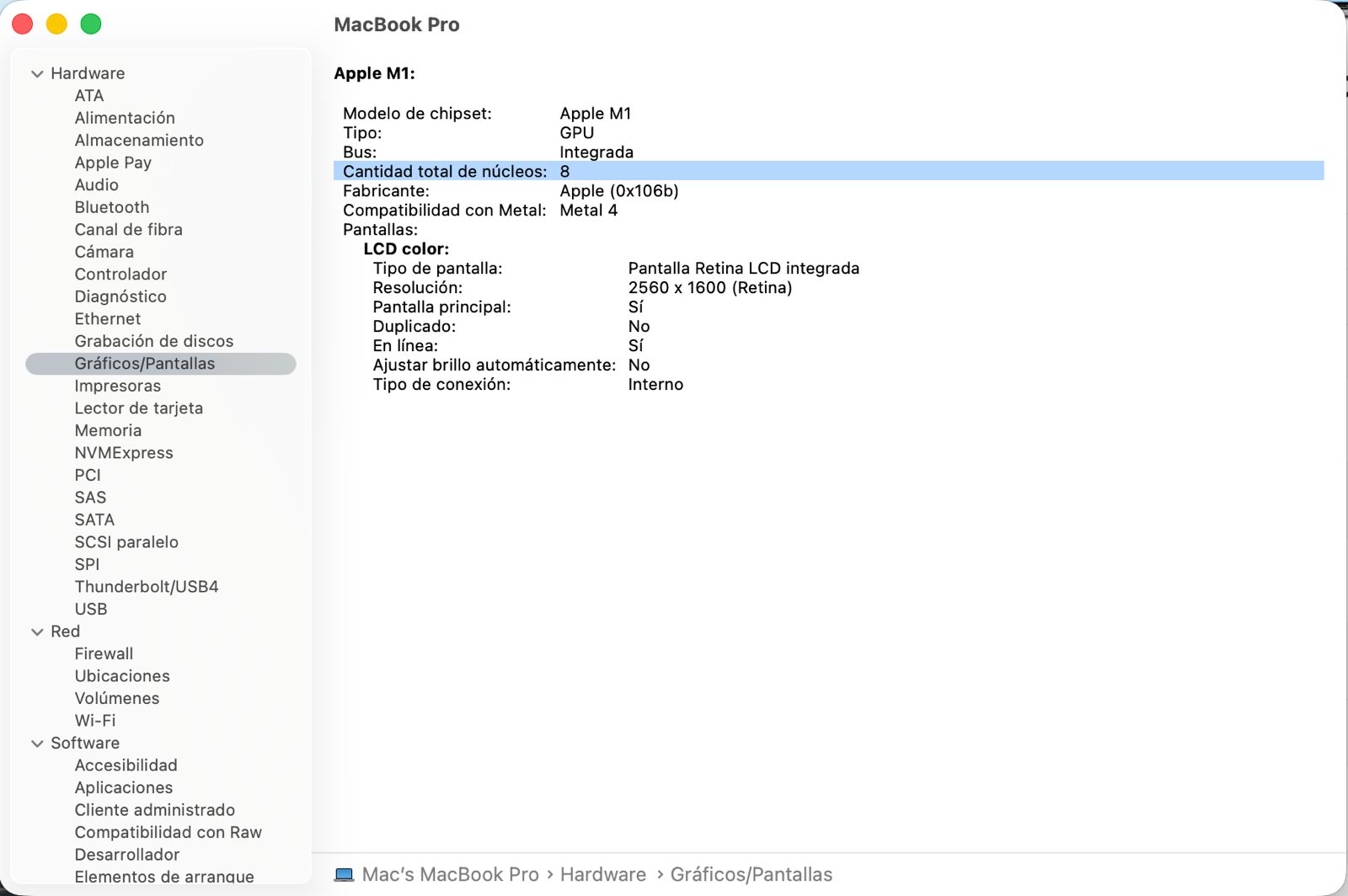
Task: Select Controlador in the sidebar
Action: point(120,275)
